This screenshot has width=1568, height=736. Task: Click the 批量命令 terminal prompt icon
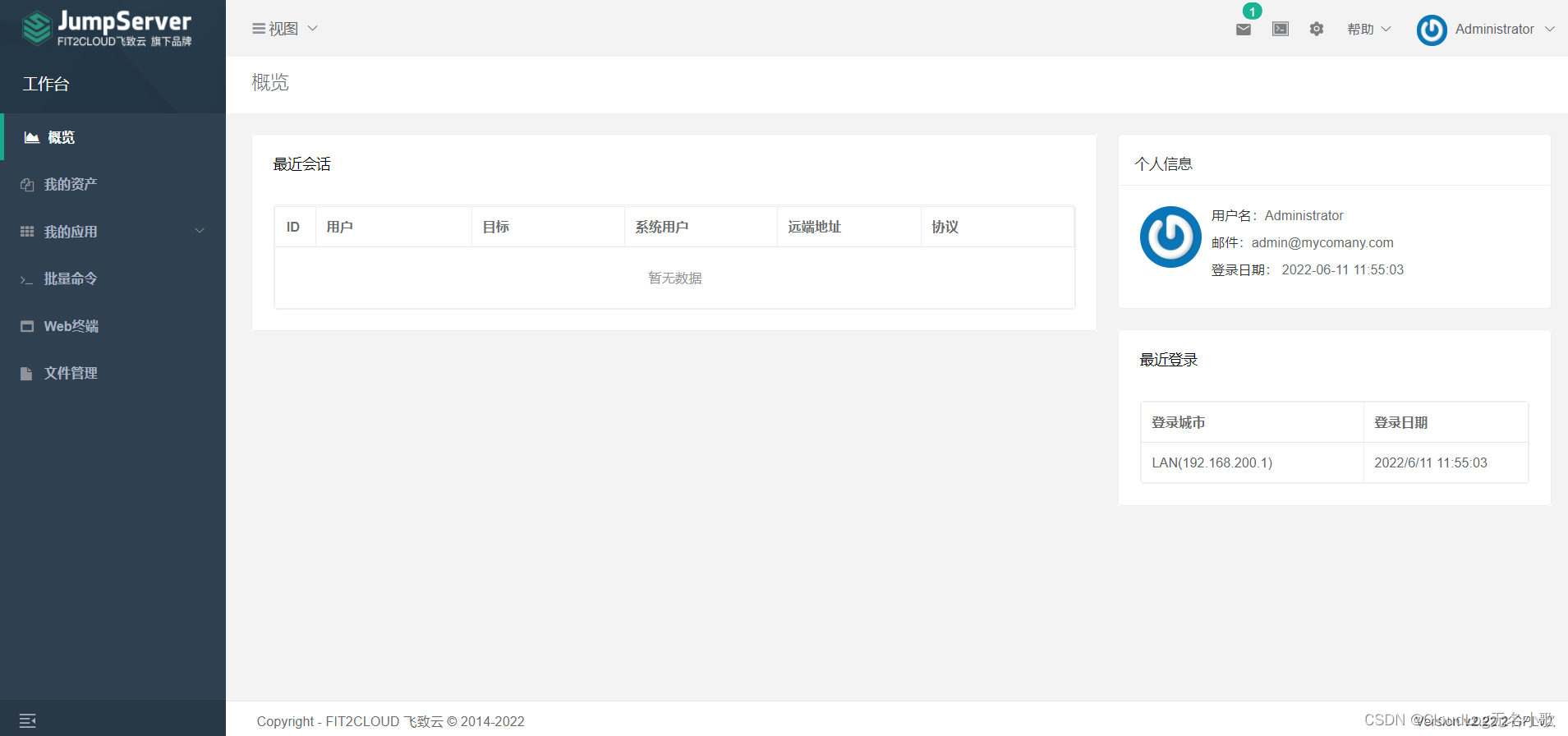27,279
